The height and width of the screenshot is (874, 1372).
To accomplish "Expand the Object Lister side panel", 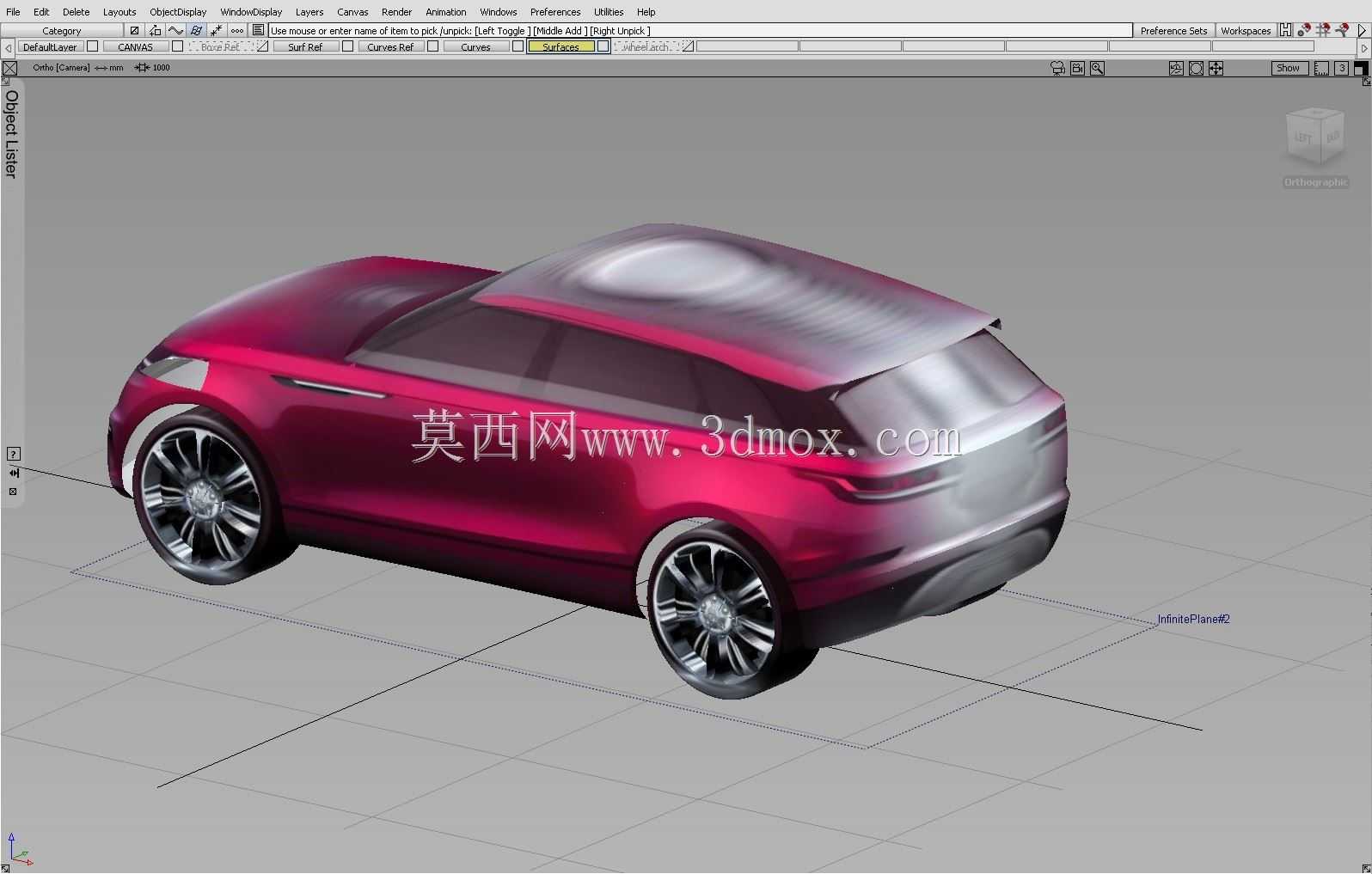I will click(x=11, y=133).
